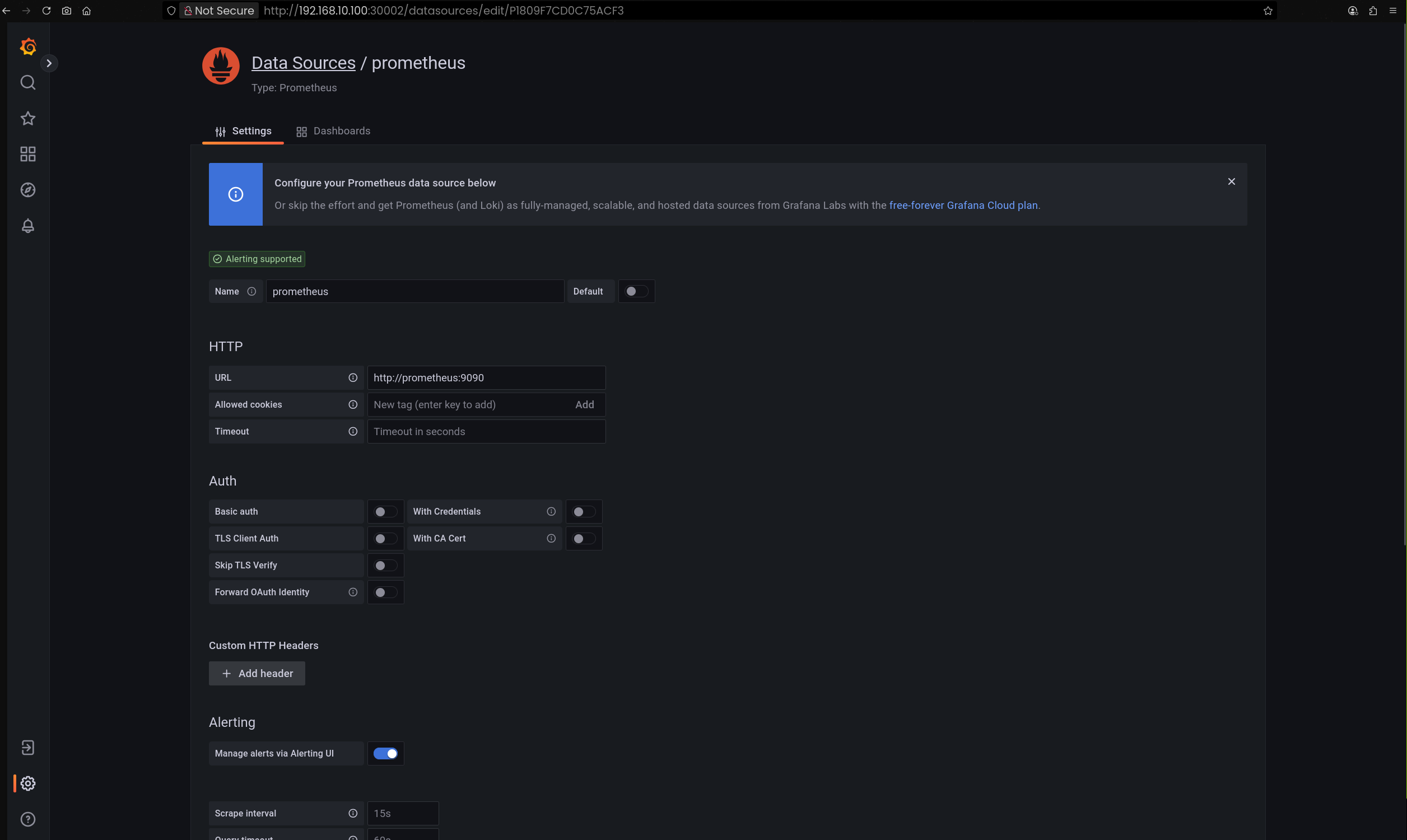
Task: Click the Name field info icon
Action: 251,292
